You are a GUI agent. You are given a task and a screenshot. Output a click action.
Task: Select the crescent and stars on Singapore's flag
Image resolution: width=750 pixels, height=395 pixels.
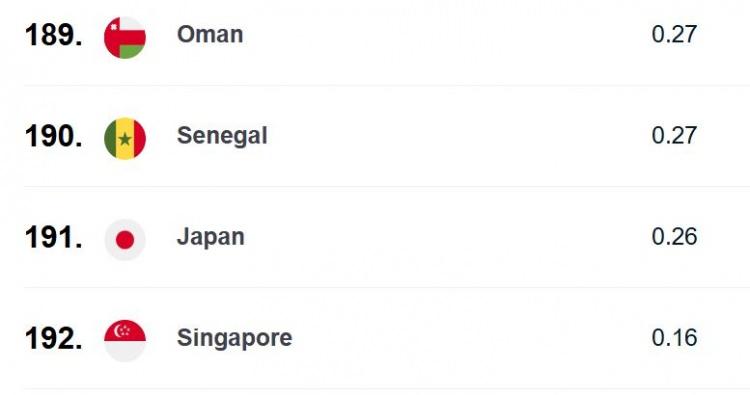pos(122,330)
